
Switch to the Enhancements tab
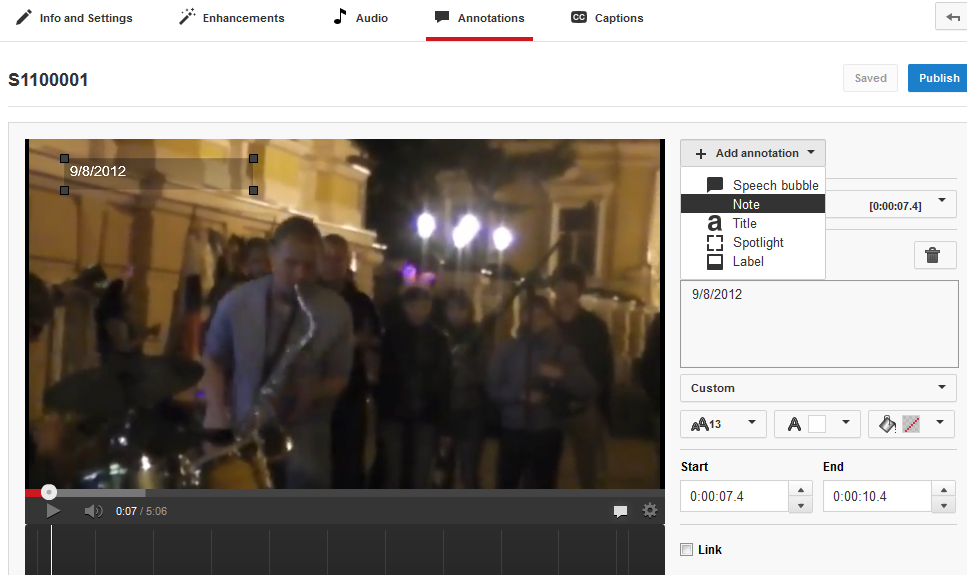point(231,18)
